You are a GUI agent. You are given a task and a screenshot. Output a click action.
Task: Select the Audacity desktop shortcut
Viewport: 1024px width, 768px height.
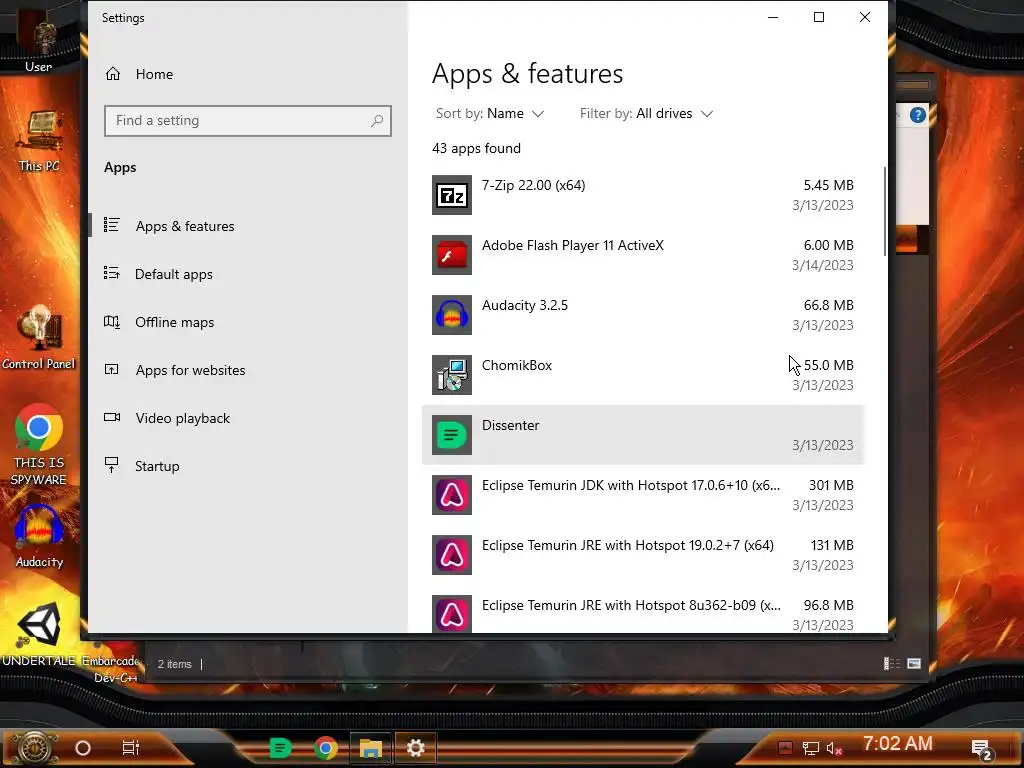click(39, 536)
